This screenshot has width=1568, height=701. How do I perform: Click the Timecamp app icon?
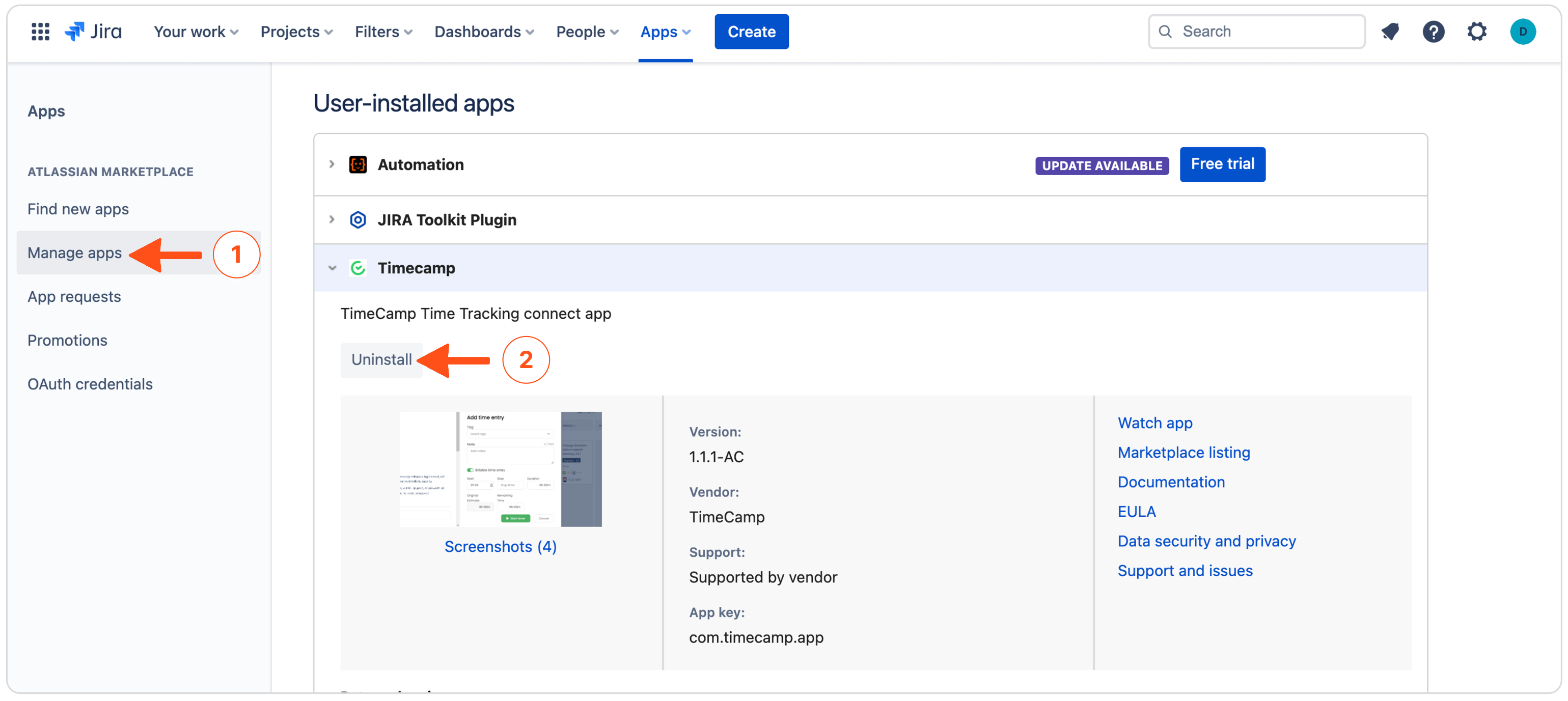pyautogui.click(x=358, y=268)
